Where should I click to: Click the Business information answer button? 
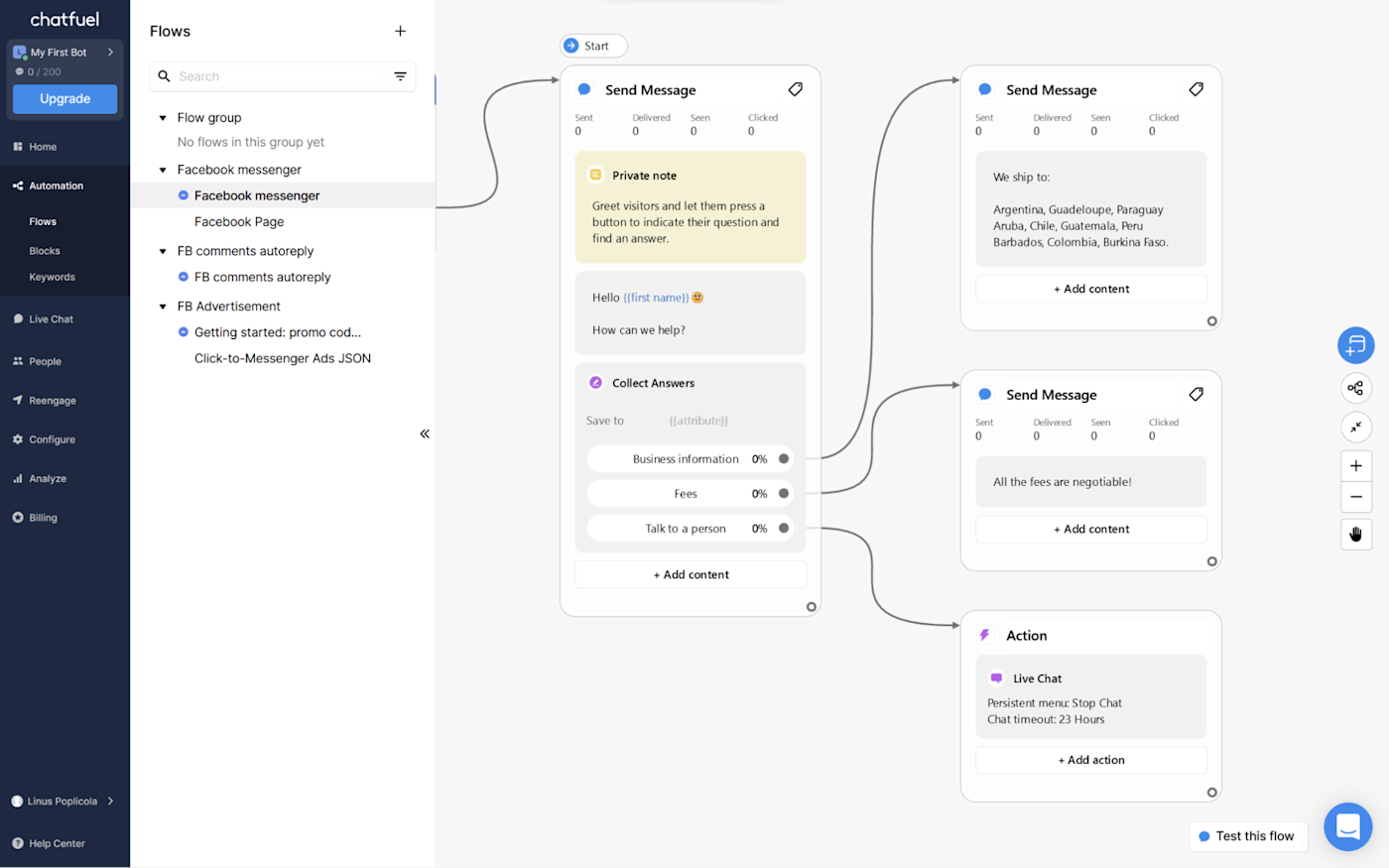click(691, 459)
